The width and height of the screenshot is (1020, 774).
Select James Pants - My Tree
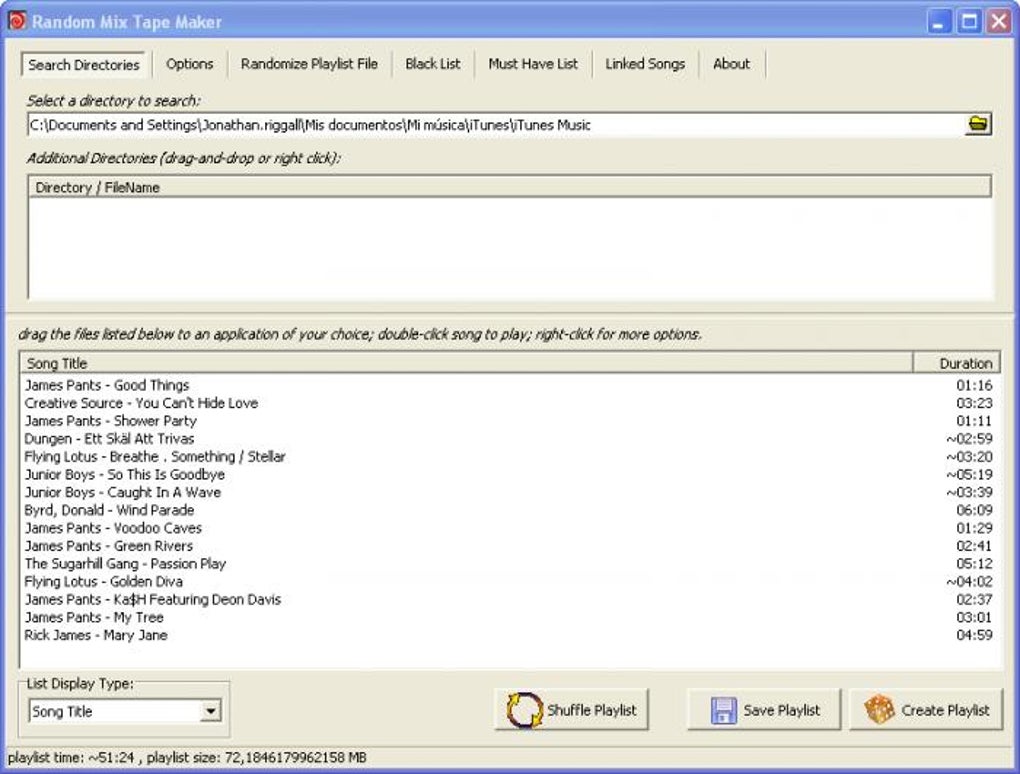[509, 618]
